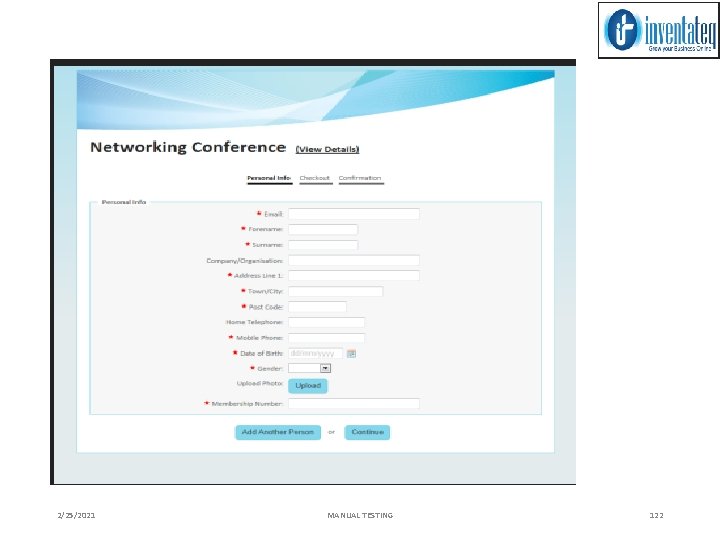The height and width of the screenshot is (540, 720).
Task: Click the MANUAL TESTING footer text
Action: pyautogui.click(x=360, y=515)
